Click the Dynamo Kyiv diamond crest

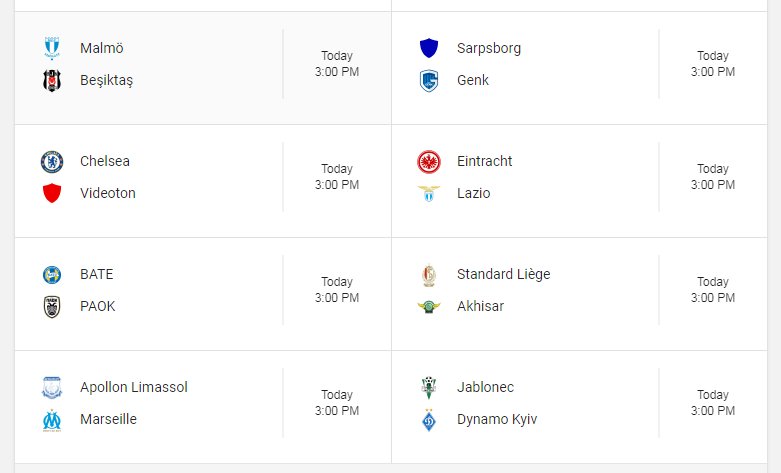coord(429,420)
